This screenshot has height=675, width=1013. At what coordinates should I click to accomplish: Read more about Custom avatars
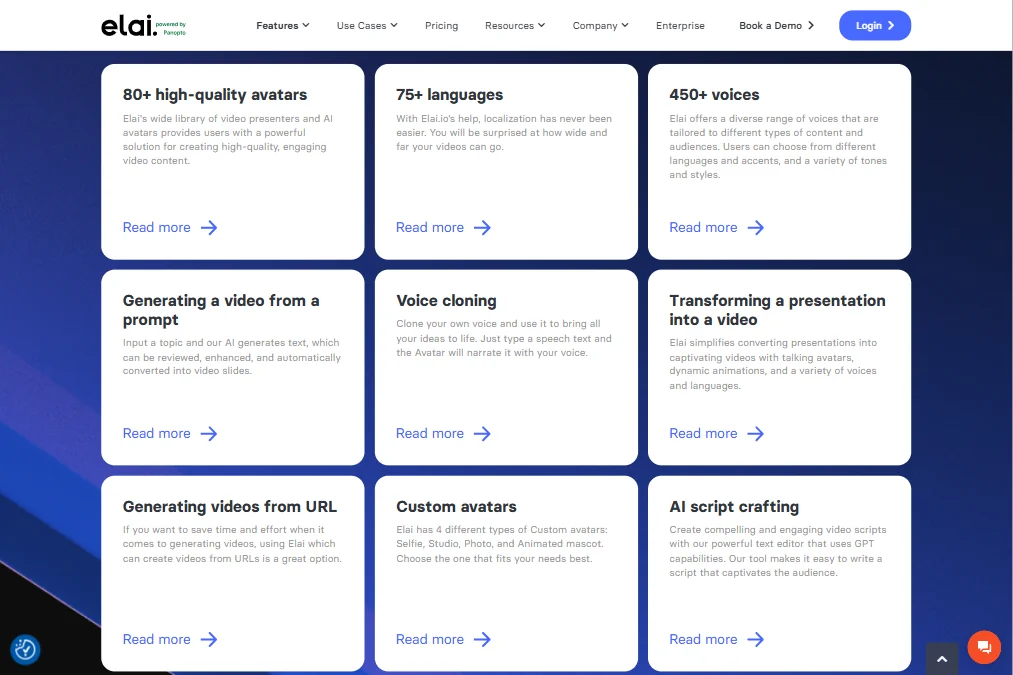(x=443, y=639)
